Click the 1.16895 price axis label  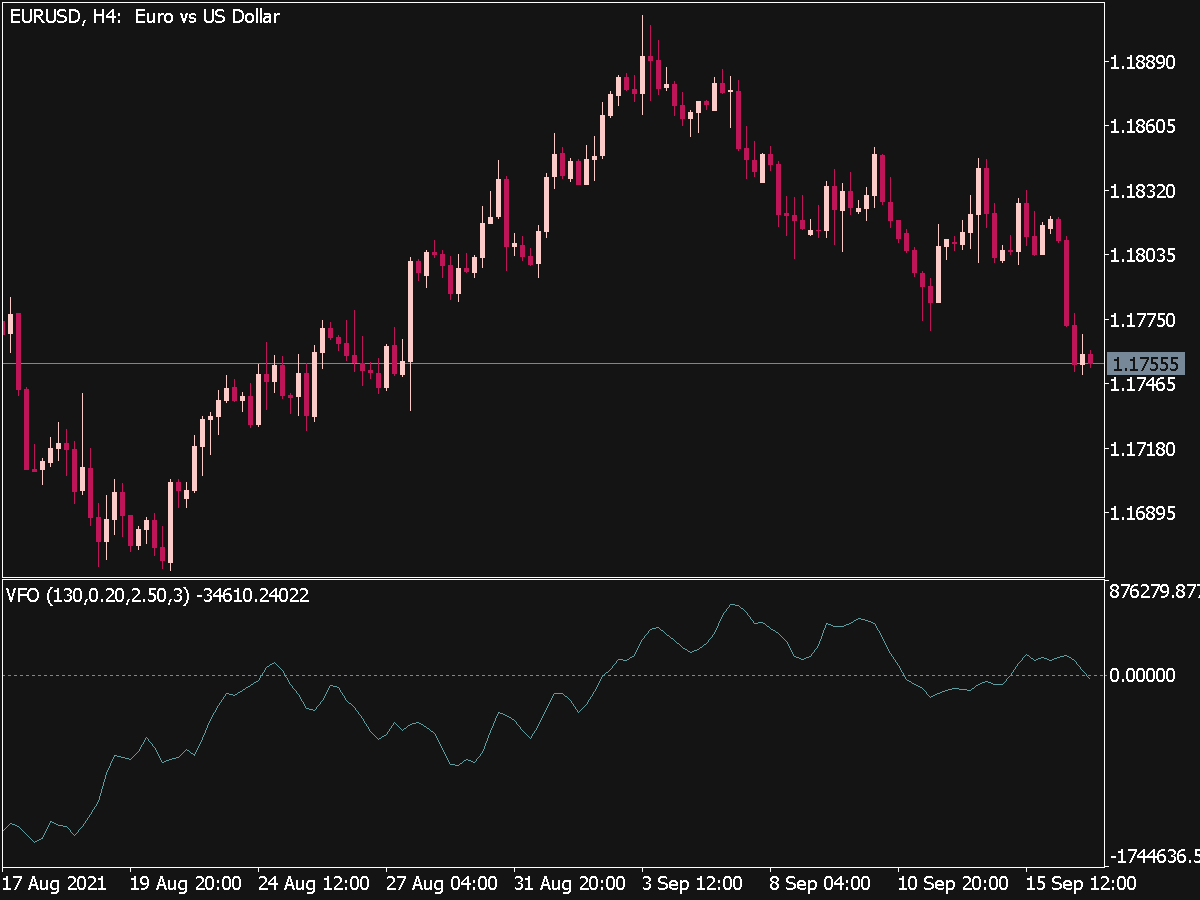click(x=1145, y=514)
